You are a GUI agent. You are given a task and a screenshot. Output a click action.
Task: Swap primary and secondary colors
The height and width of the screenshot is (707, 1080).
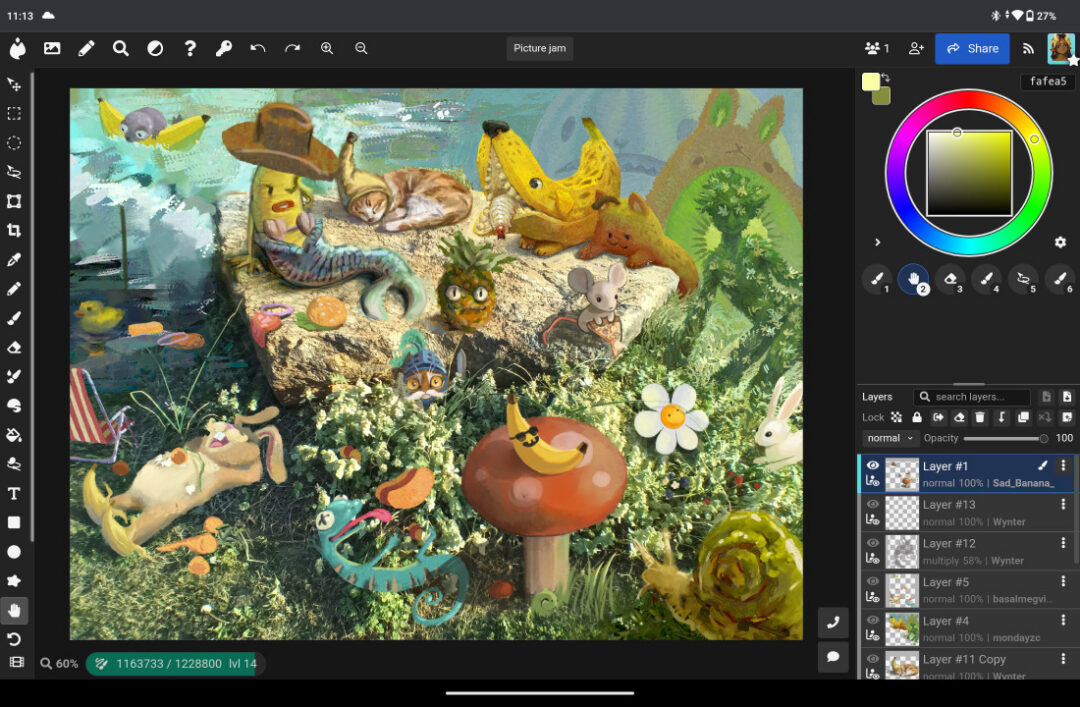(x=886, y=77)
